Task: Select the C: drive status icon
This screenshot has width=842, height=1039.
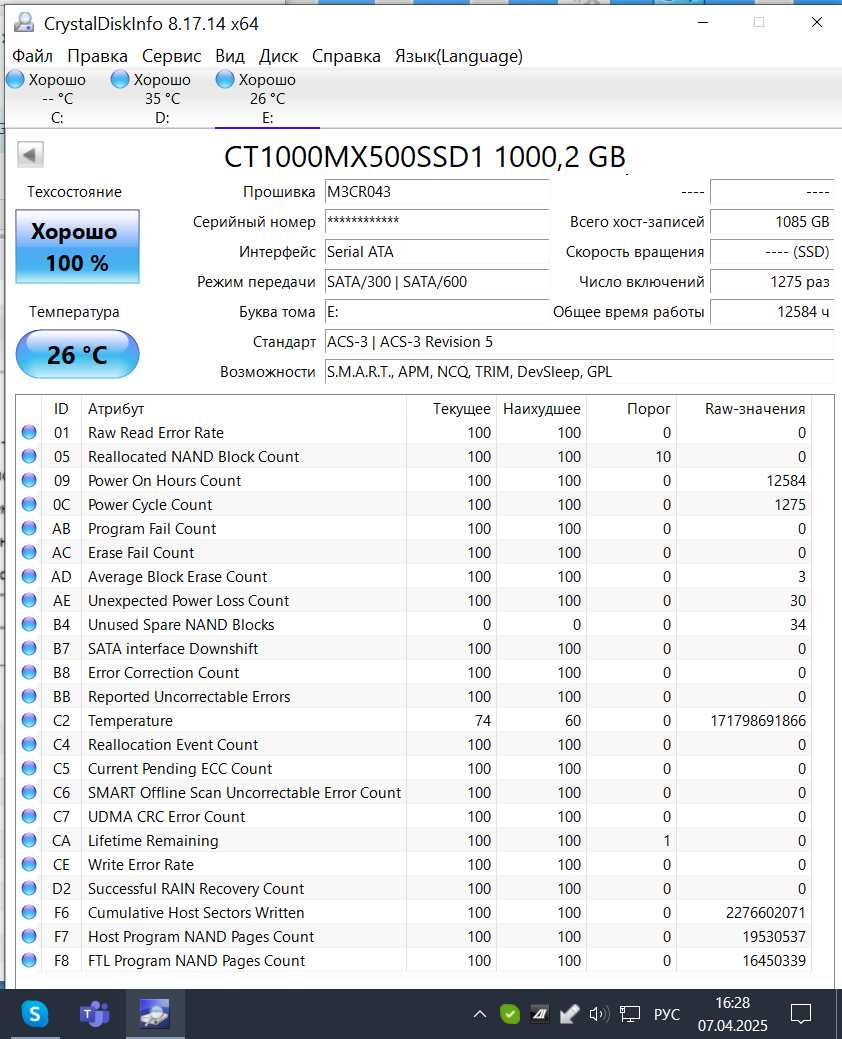Action: click(15, 80)
